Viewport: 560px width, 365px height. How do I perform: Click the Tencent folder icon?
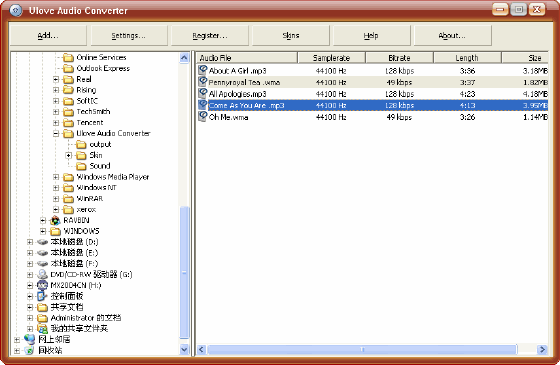pyautogui.click(x=68, y=123)
